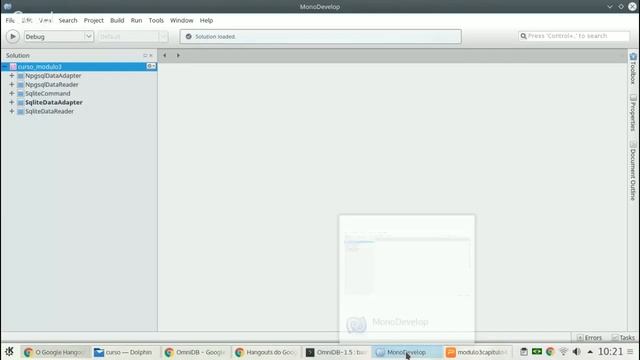Screen dimensions: 640x360
Task: Open the Search menu
Action: pyautogui.click(x=68, y=20)
